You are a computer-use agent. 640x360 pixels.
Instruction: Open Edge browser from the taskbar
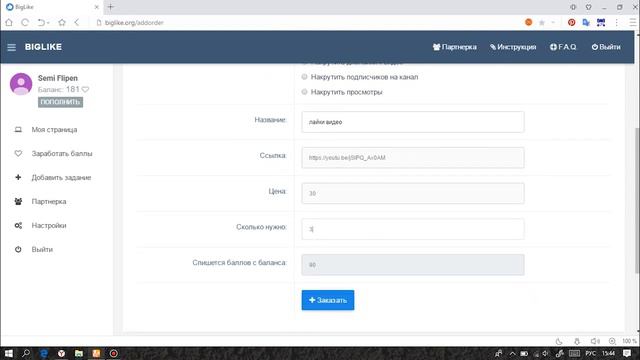coord(44,353)
